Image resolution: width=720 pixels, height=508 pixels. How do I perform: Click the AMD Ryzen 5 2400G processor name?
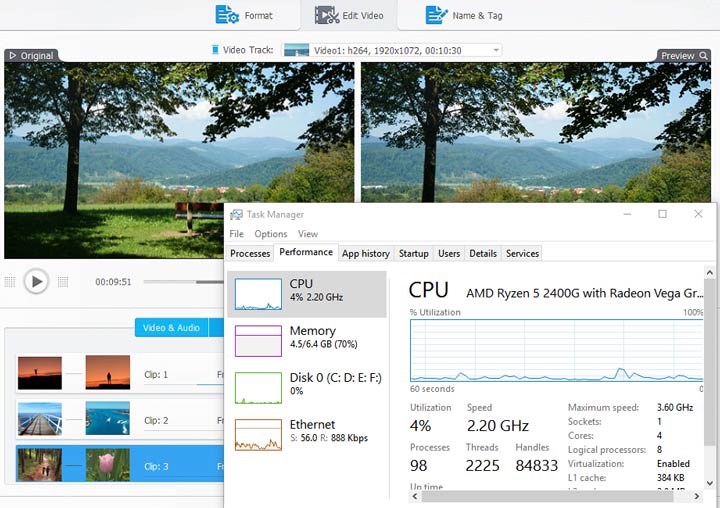[x=584, y=293]
